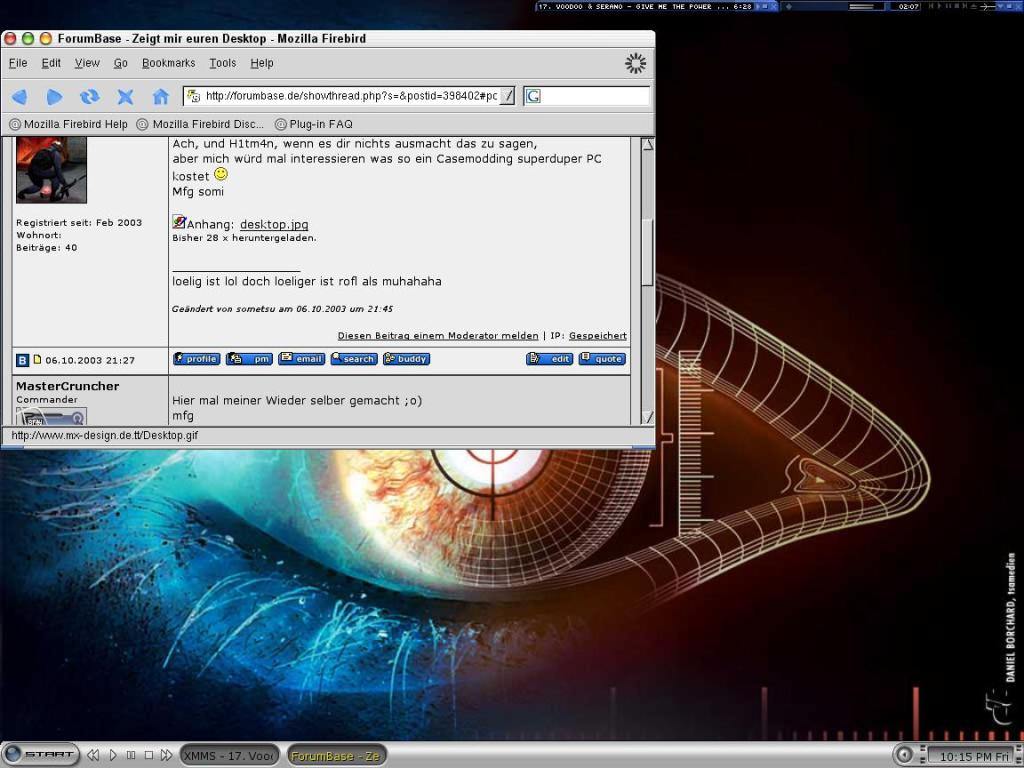Click the search button under the post
The image size is (1024, 768).
point(353,359)
